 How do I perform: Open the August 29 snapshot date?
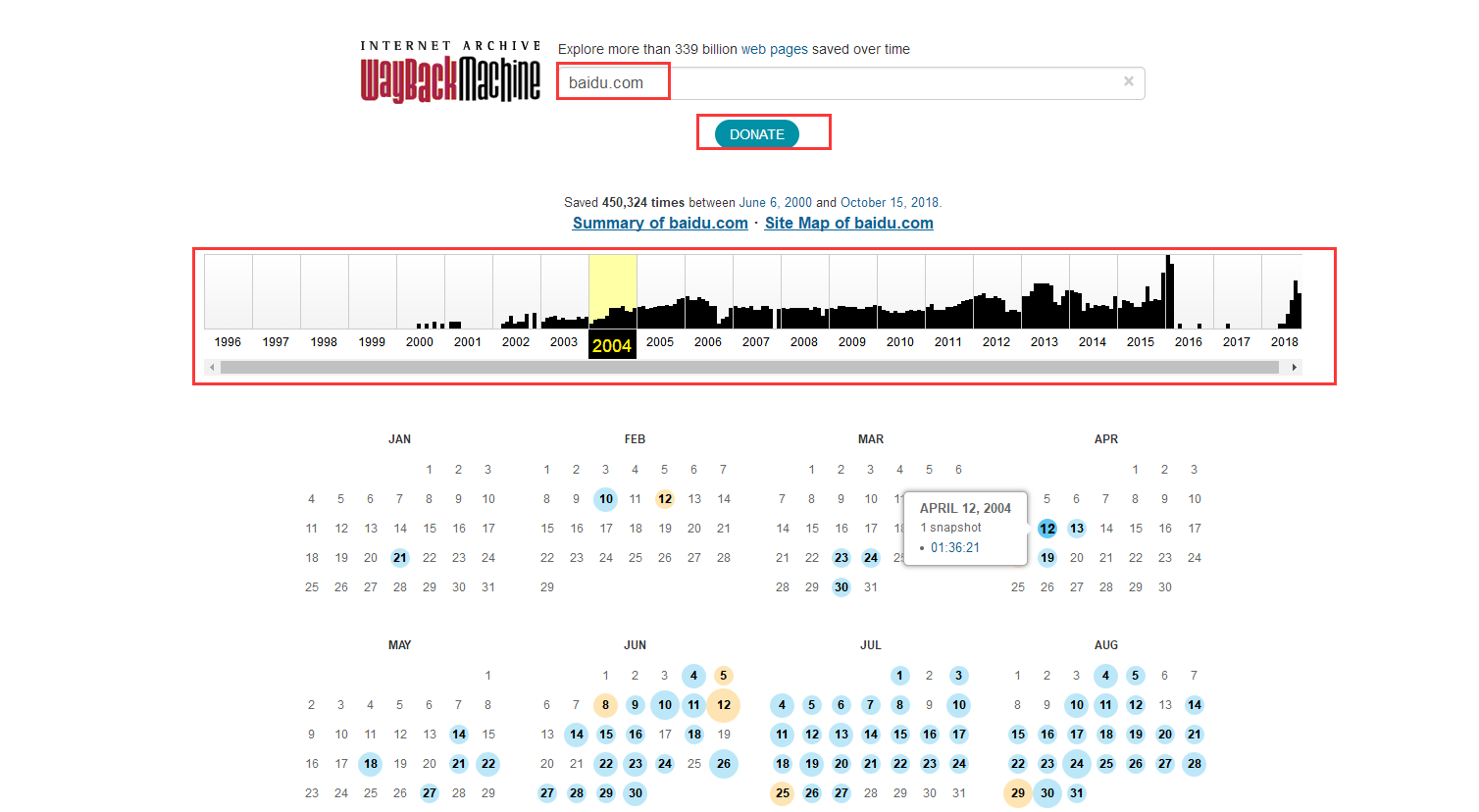[x=1018, y=793]
